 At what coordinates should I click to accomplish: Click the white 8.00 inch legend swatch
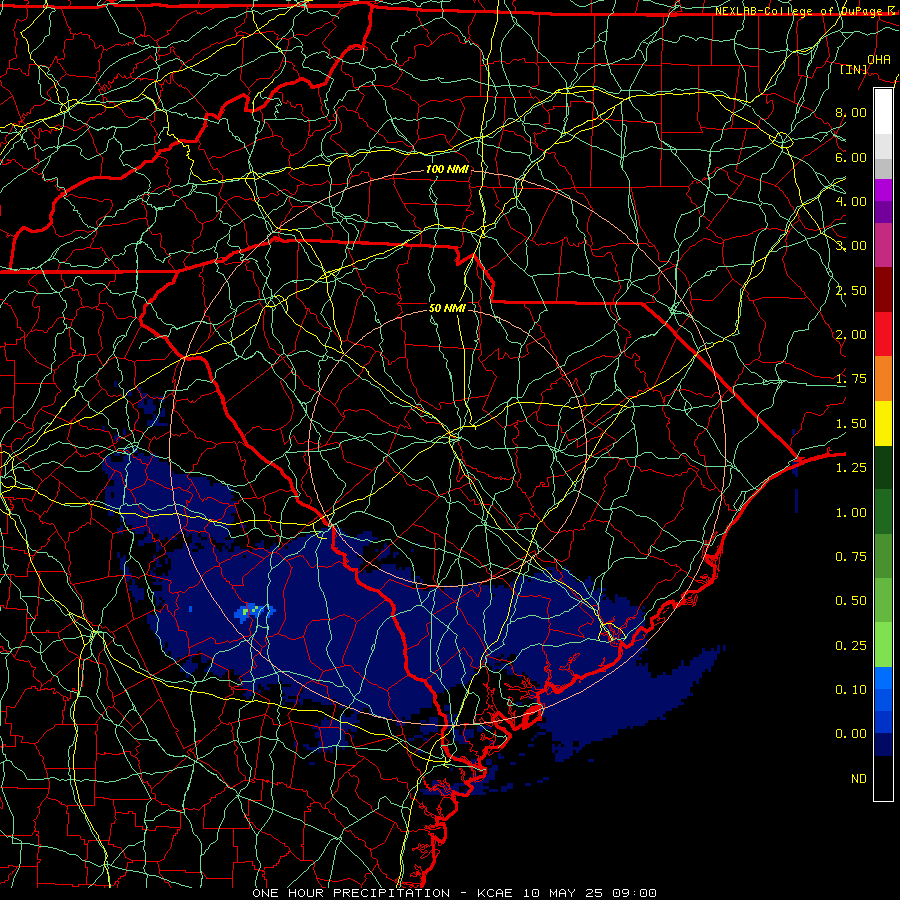tap(883, 112)
